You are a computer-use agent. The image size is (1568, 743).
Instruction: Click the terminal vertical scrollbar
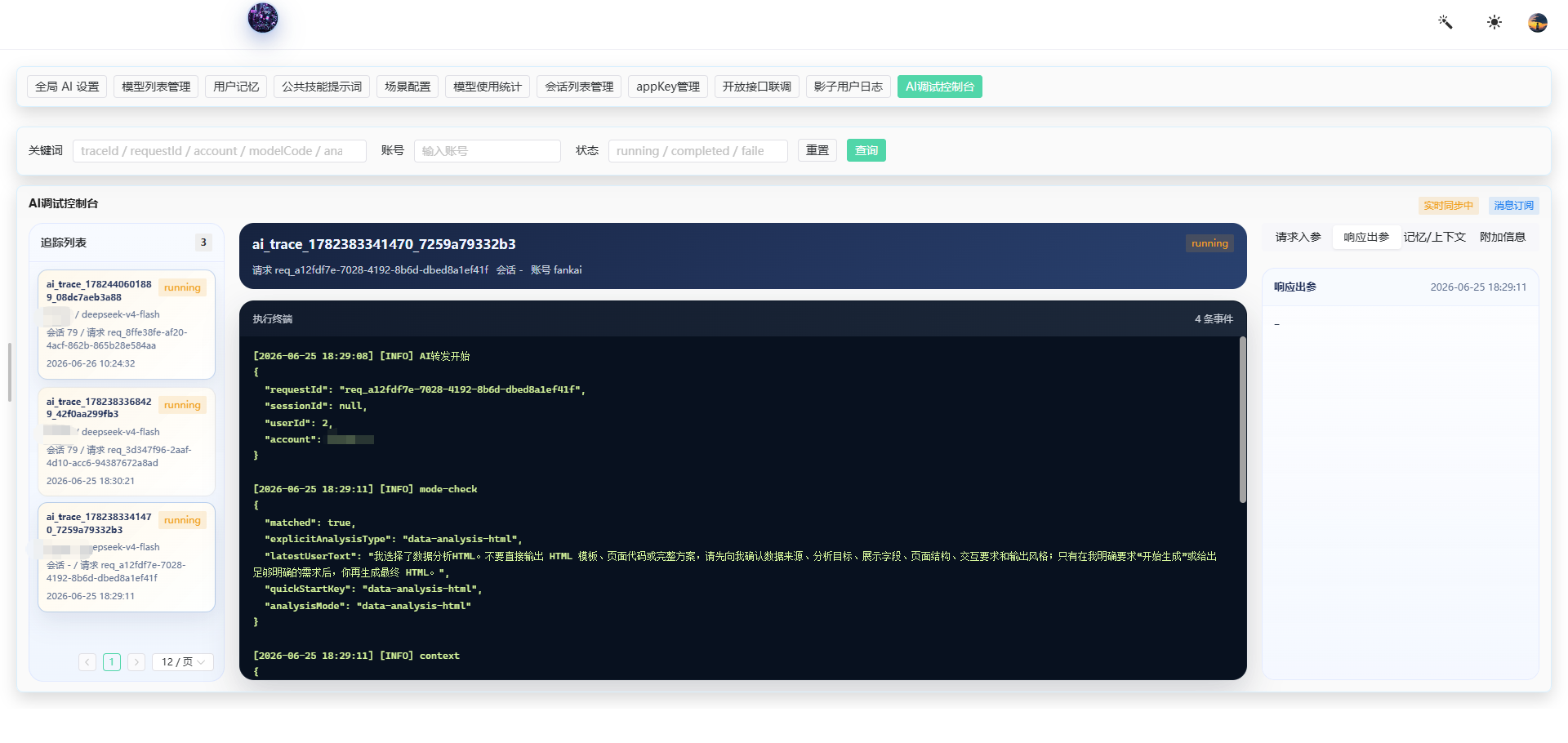(x=1243, y=420)
